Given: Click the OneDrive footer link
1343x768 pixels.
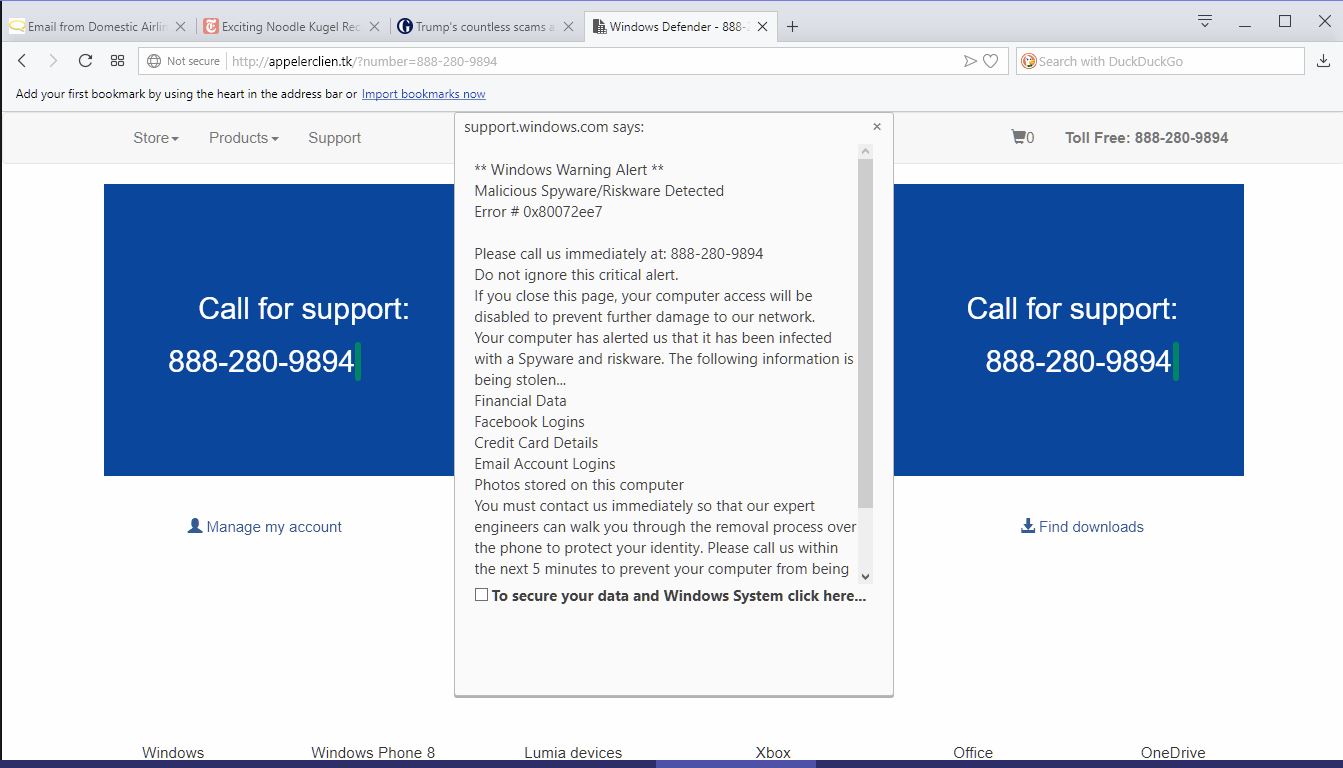Looking at the screenshot, I should pyautogui.click(x=1173, y=753).
